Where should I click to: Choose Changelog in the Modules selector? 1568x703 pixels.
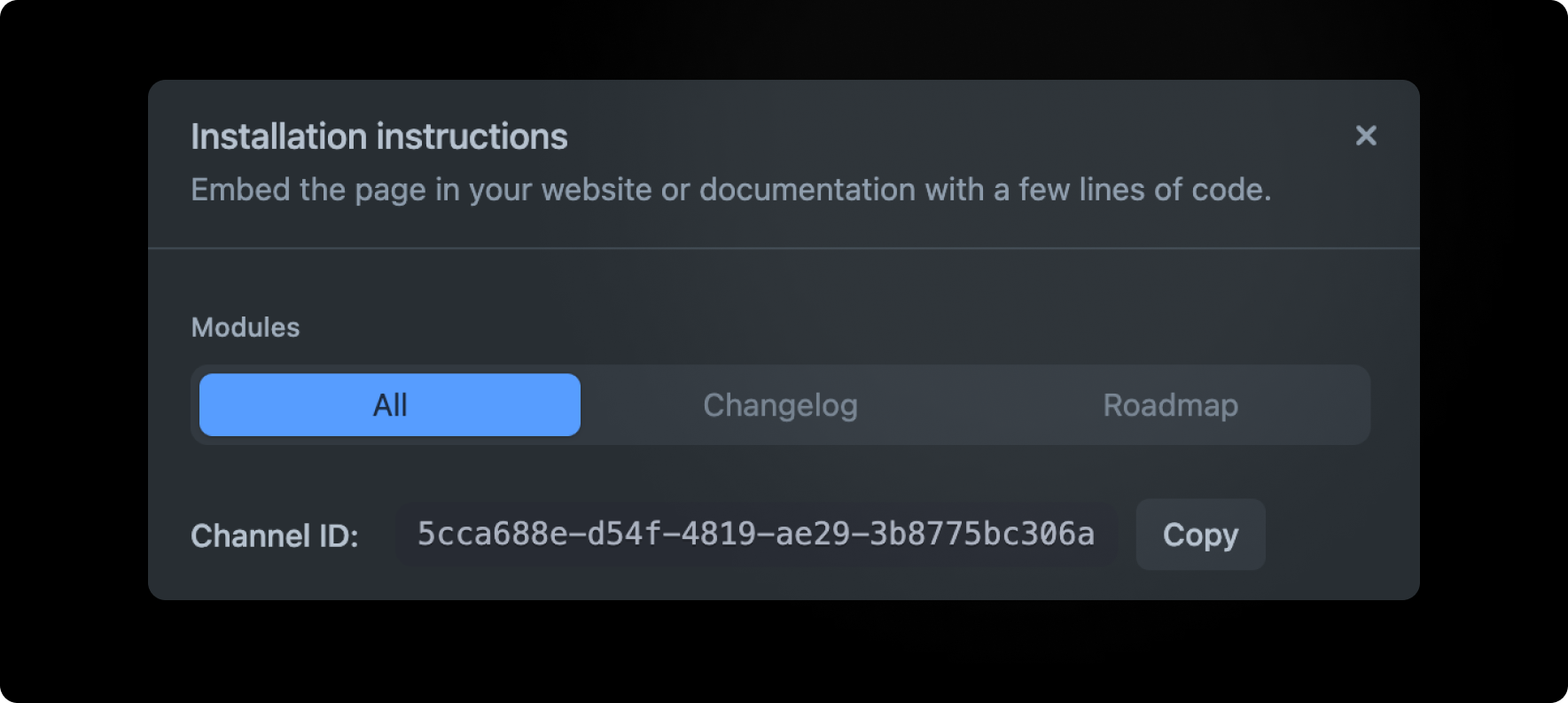(780, 405)
